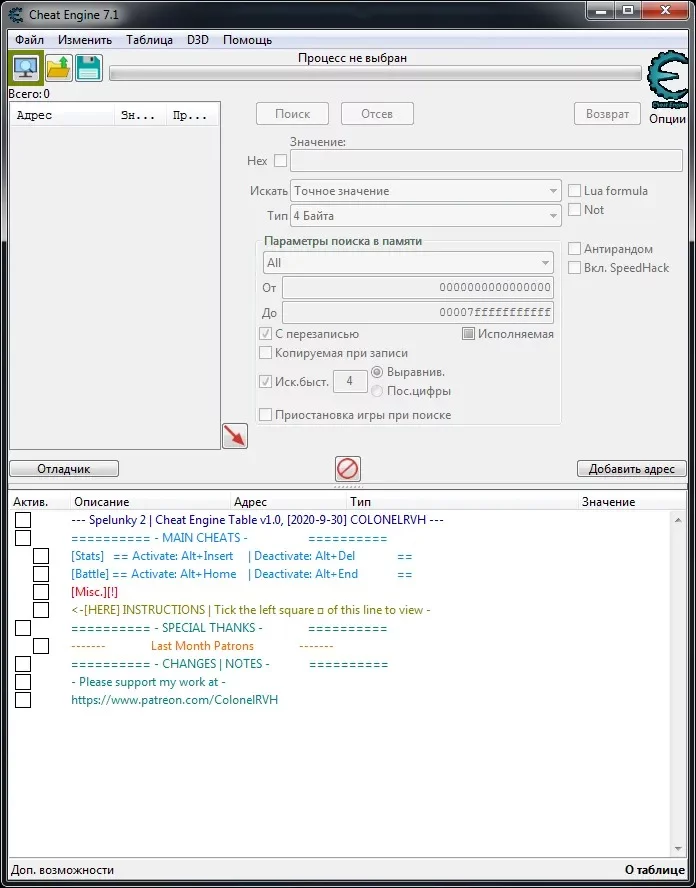696x888 pixels.
Task: Open Опции settings label
Action: coord(667,119)
